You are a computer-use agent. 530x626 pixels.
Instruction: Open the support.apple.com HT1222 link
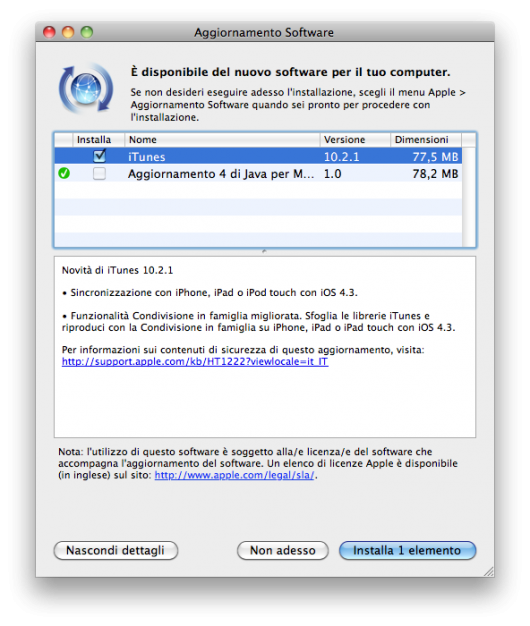click(195, 362)
